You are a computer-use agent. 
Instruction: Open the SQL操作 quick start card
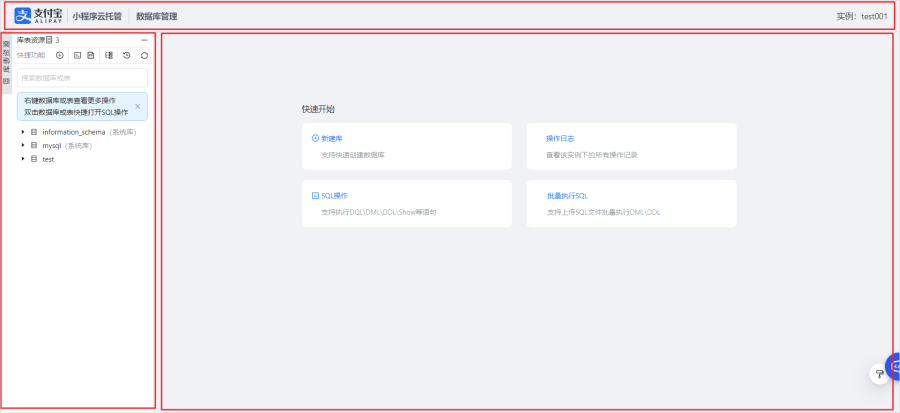click(x=406, y=204)
